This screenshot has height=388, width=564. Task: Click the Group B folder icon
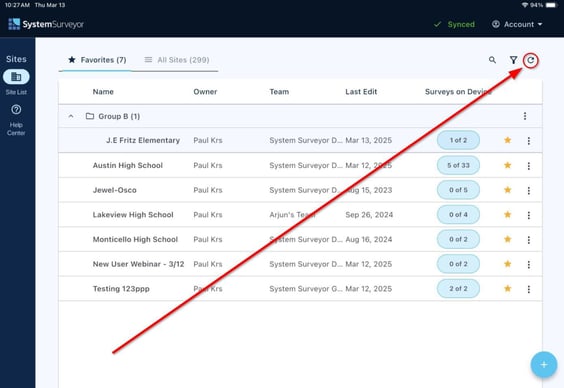coord(90,116)
